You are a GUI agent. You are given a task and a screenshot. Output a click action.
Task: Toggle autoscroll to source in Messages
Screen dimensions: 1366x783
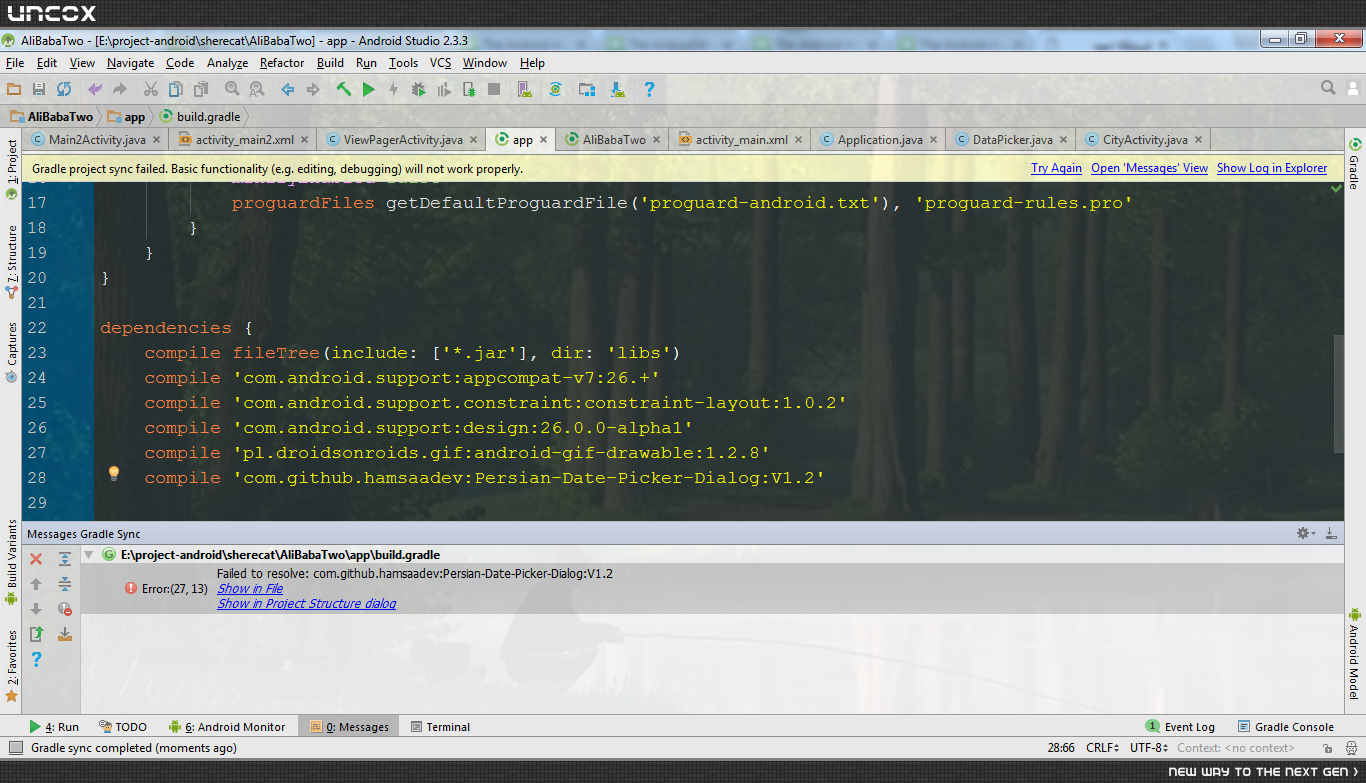[65, 634]
